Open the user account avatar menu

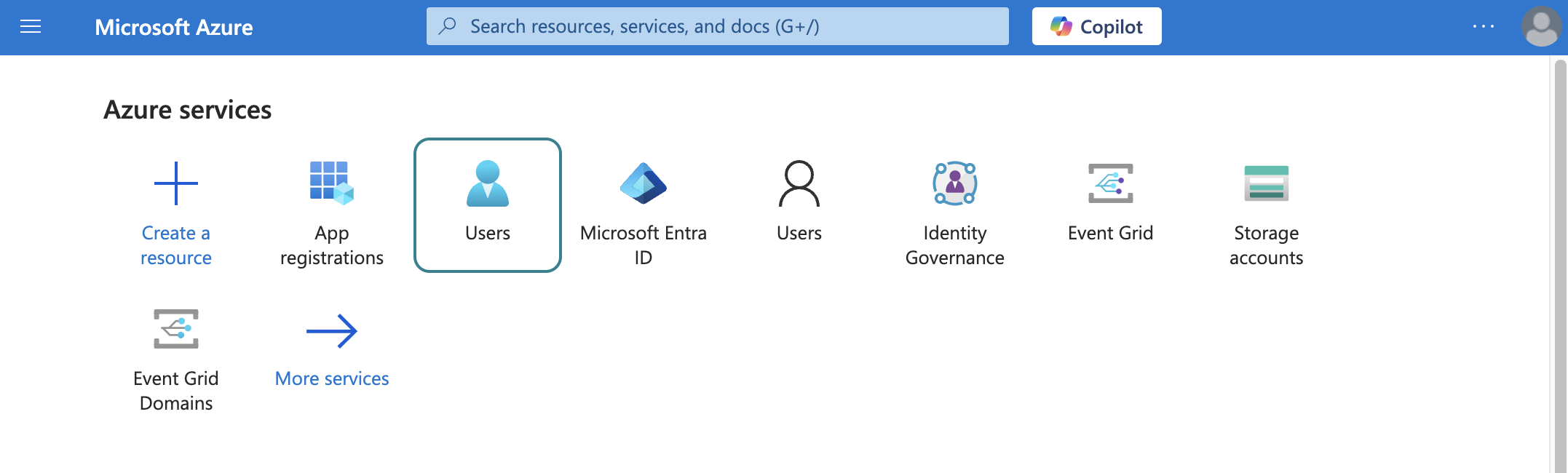(1540, 27)
